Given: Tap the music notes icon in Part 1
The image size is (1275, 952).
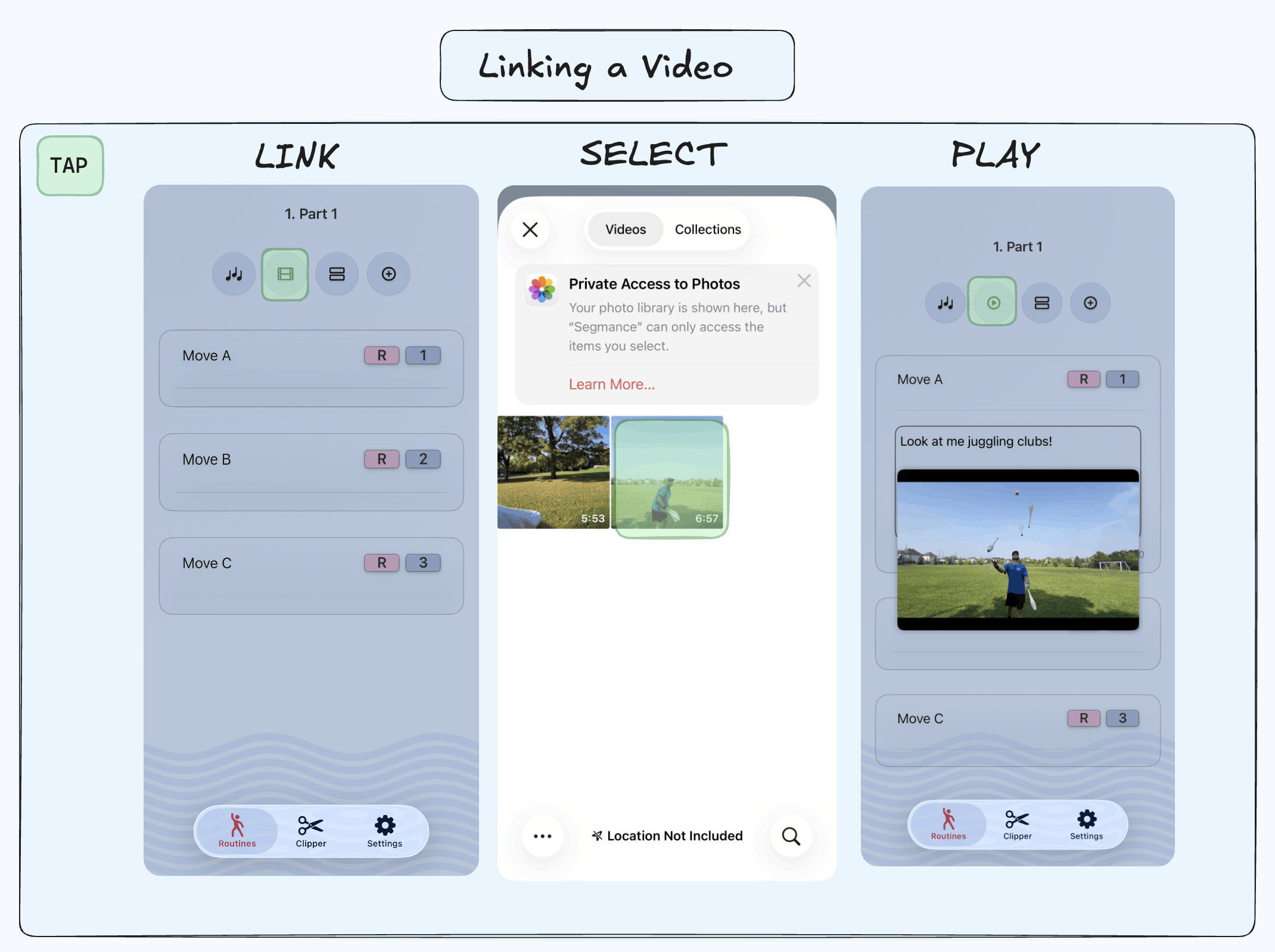Looking at the screenshot, I should (234, 273).
